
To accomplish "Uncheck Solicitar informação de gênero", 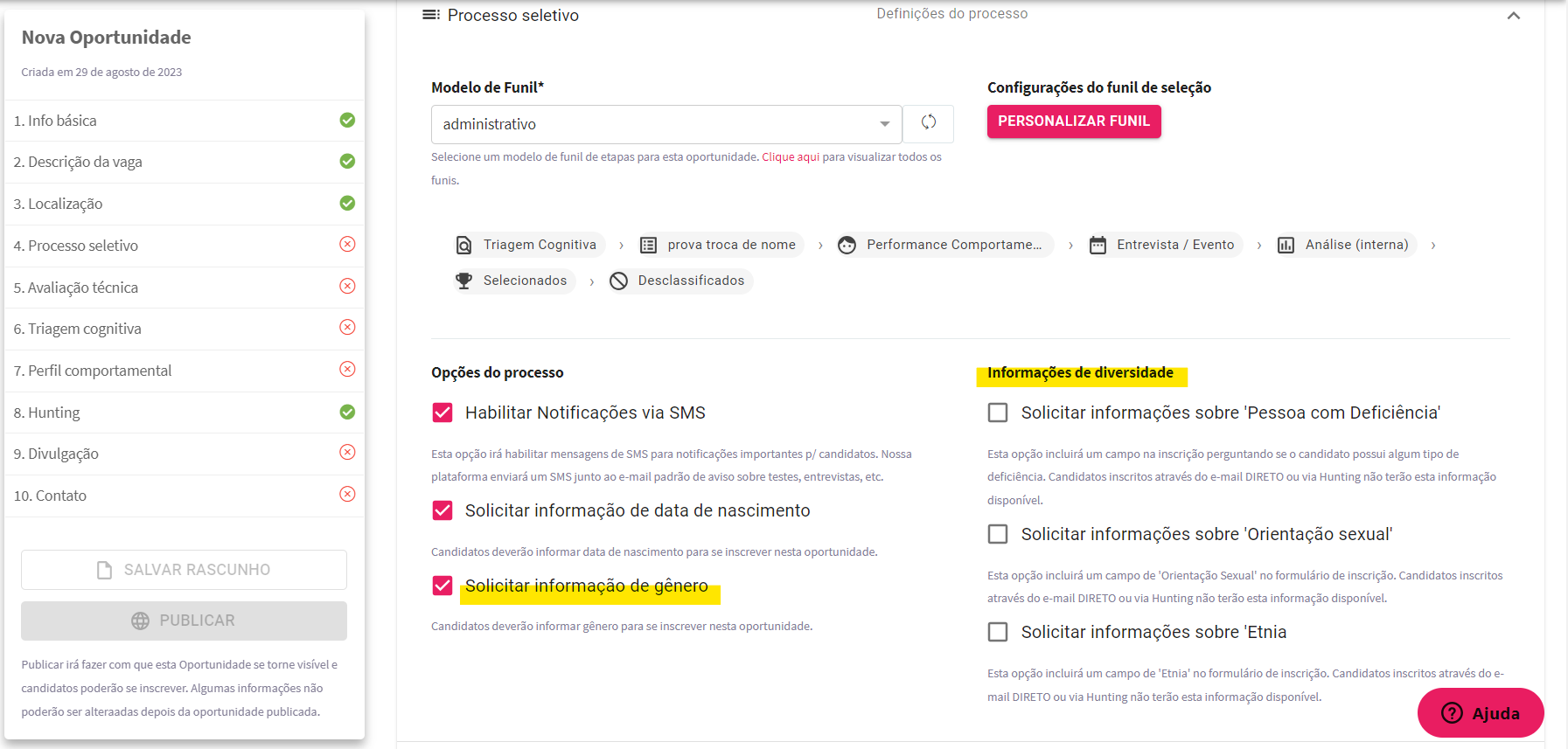I will [443, 586].
